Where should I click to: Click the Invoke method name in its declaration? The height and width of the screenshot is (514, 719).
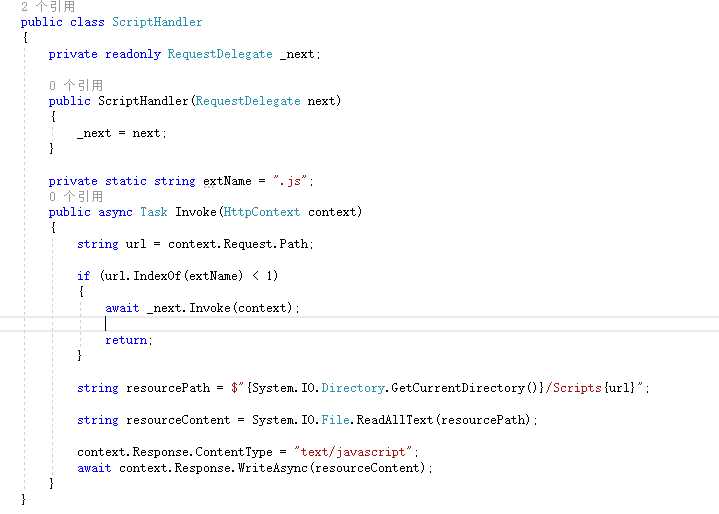click(196, 212)
